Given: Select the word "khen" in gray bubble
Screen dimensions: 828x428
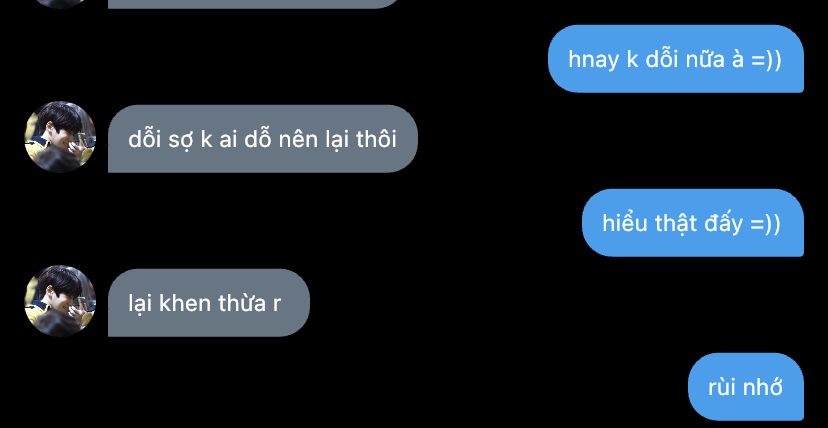Looking at the screenshot, I should click(183, 303).
